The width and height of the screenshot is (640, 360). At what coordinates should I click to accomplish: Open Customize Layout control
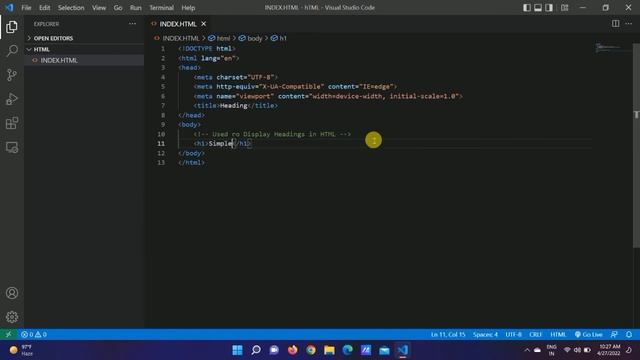coord(564,8)
